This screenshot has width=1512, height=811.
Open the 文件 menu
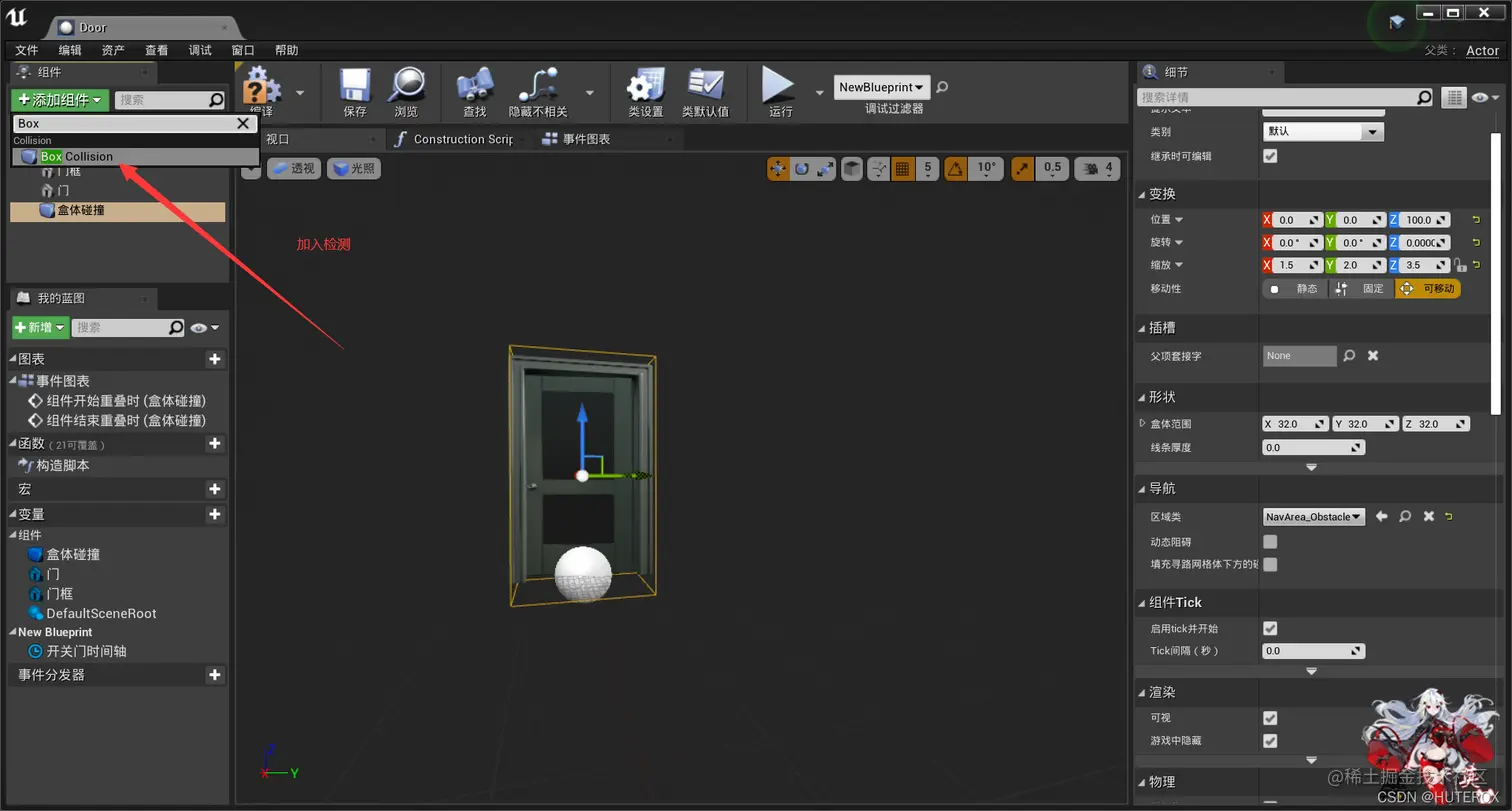[x=27, y=50]
